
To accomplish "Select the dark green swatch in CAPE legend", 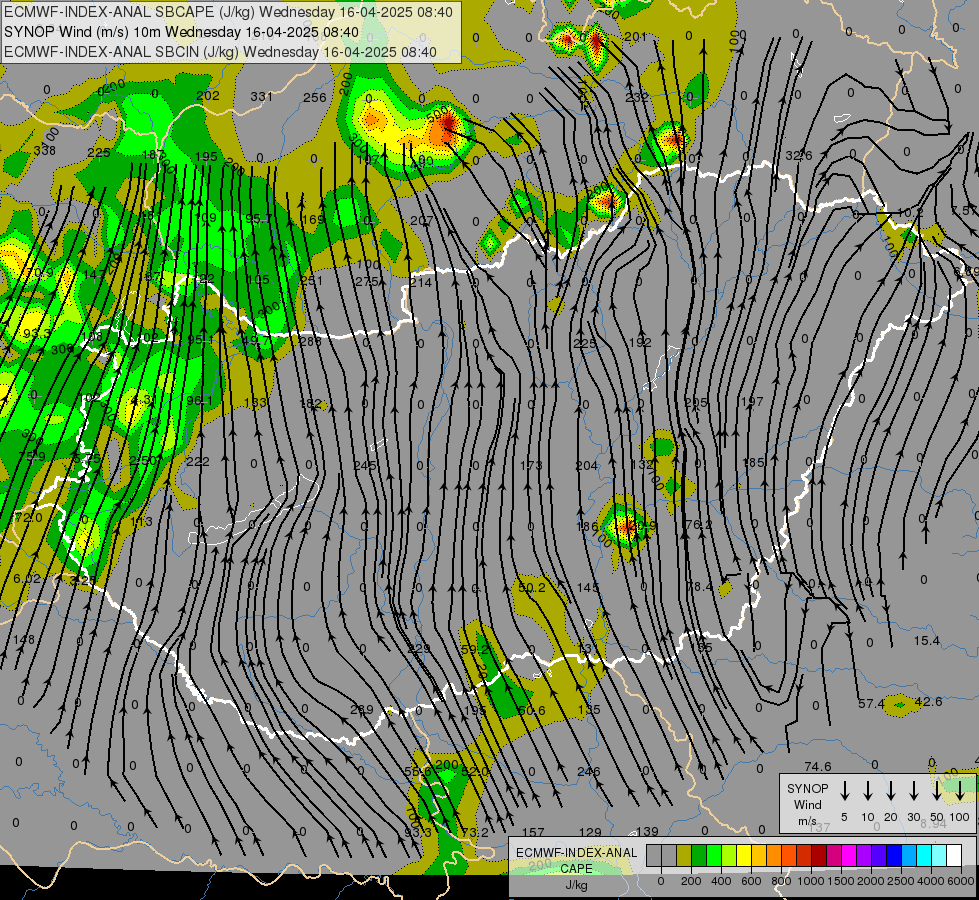I will [x=699, y=856].
